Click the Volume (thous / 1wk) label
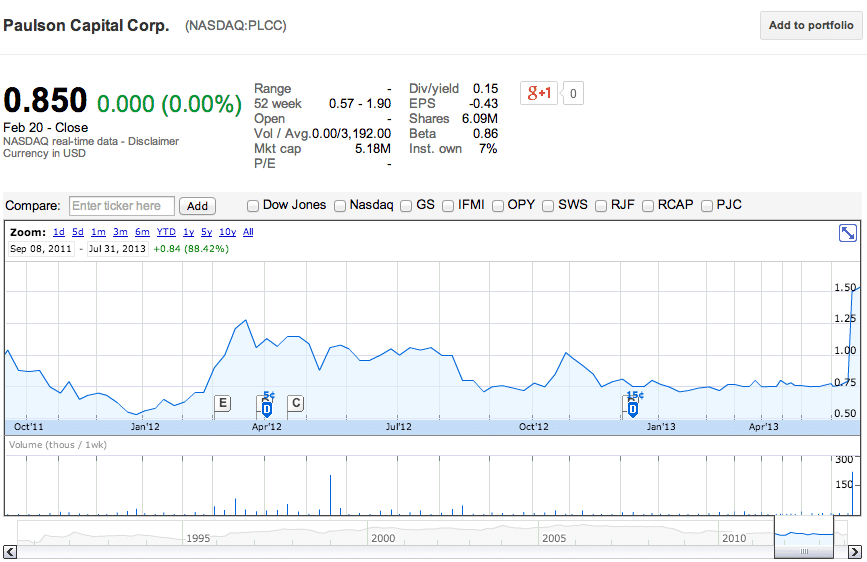The image size is (867, 562). (x=58, y=445)
